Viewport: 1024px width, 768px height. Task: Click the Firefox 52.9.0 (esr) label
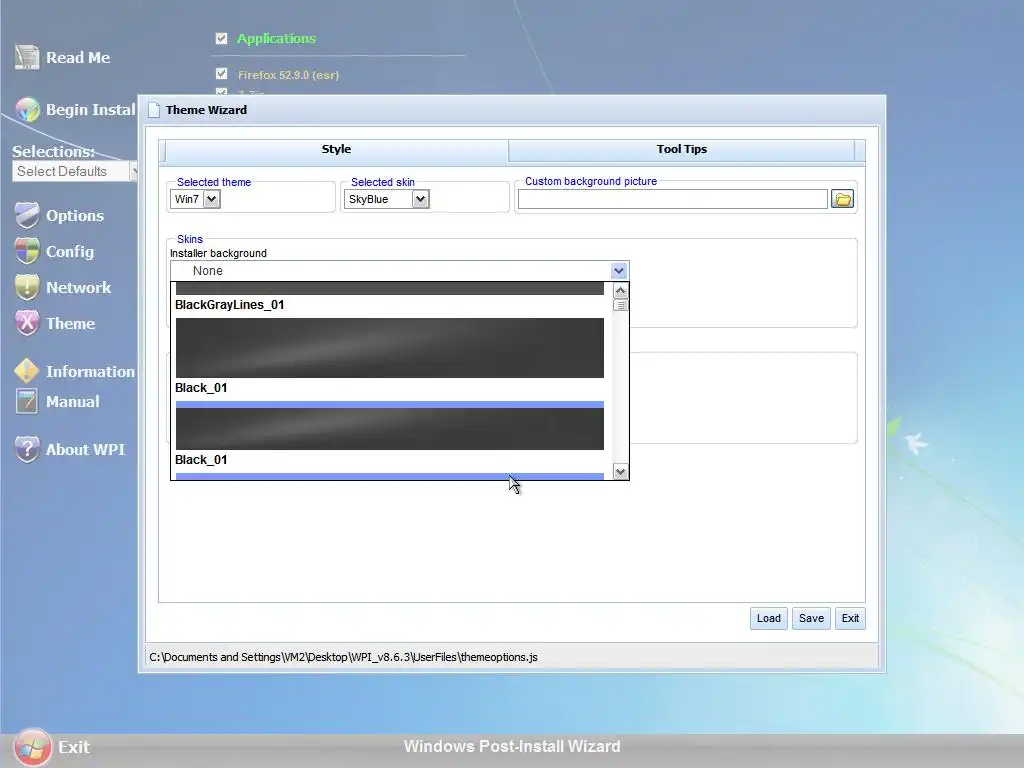point(288,75)
